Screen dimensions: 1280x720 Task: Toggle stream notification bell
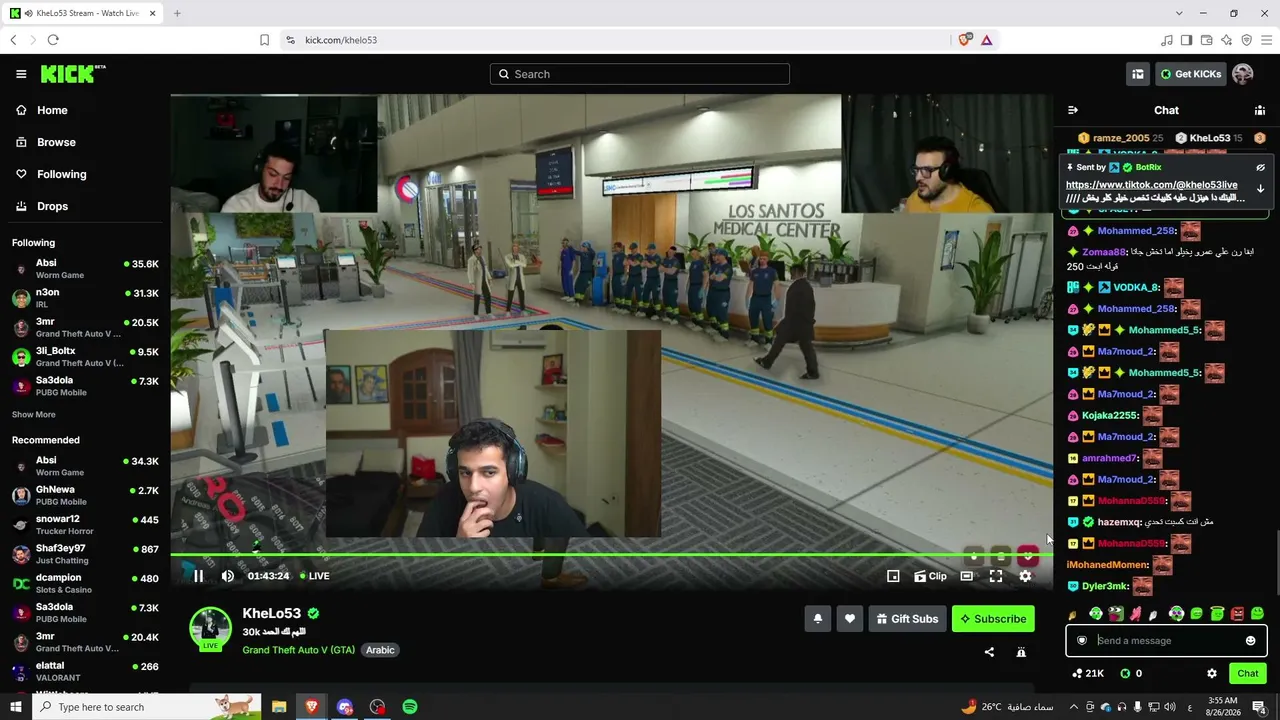pos(817,619)
